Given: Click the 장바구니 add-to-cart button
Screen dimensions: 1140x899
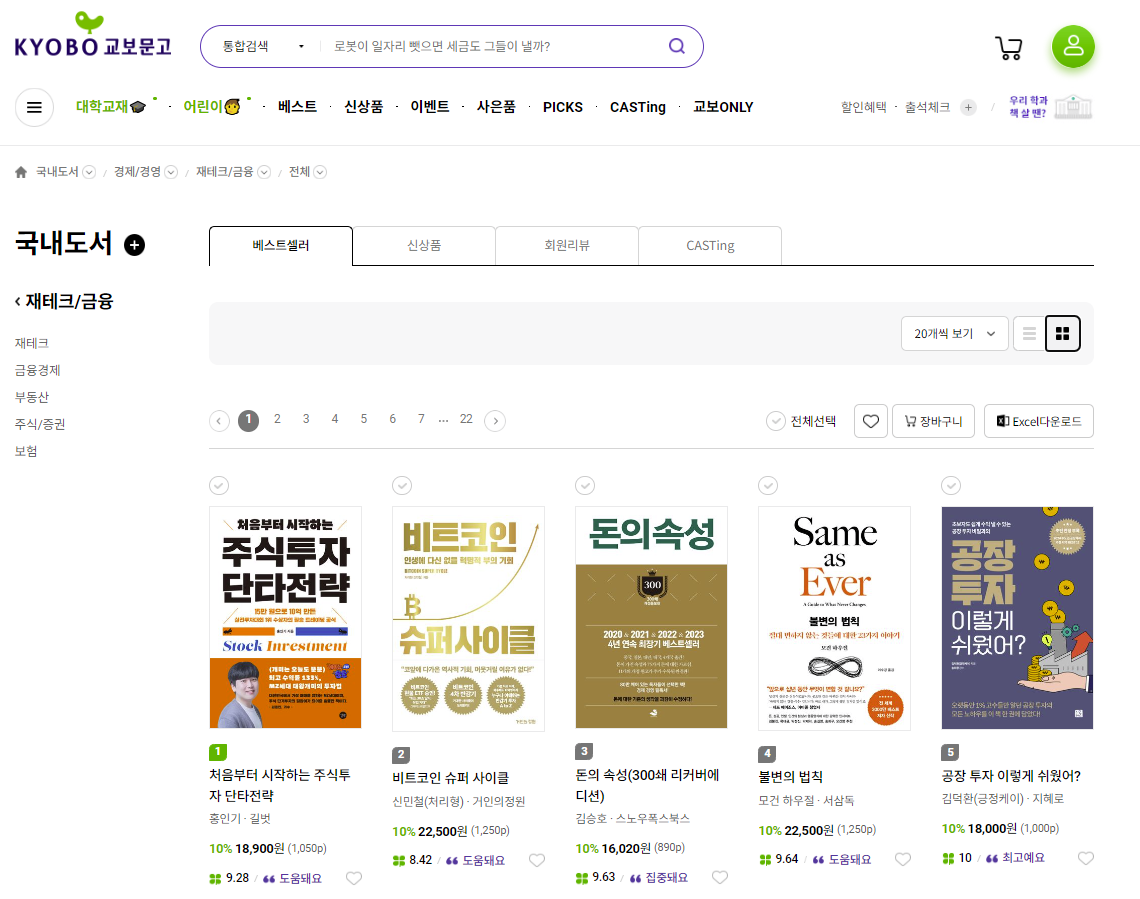Looking at the screenshot, I should pyautogui.click(x=934, y=422).
